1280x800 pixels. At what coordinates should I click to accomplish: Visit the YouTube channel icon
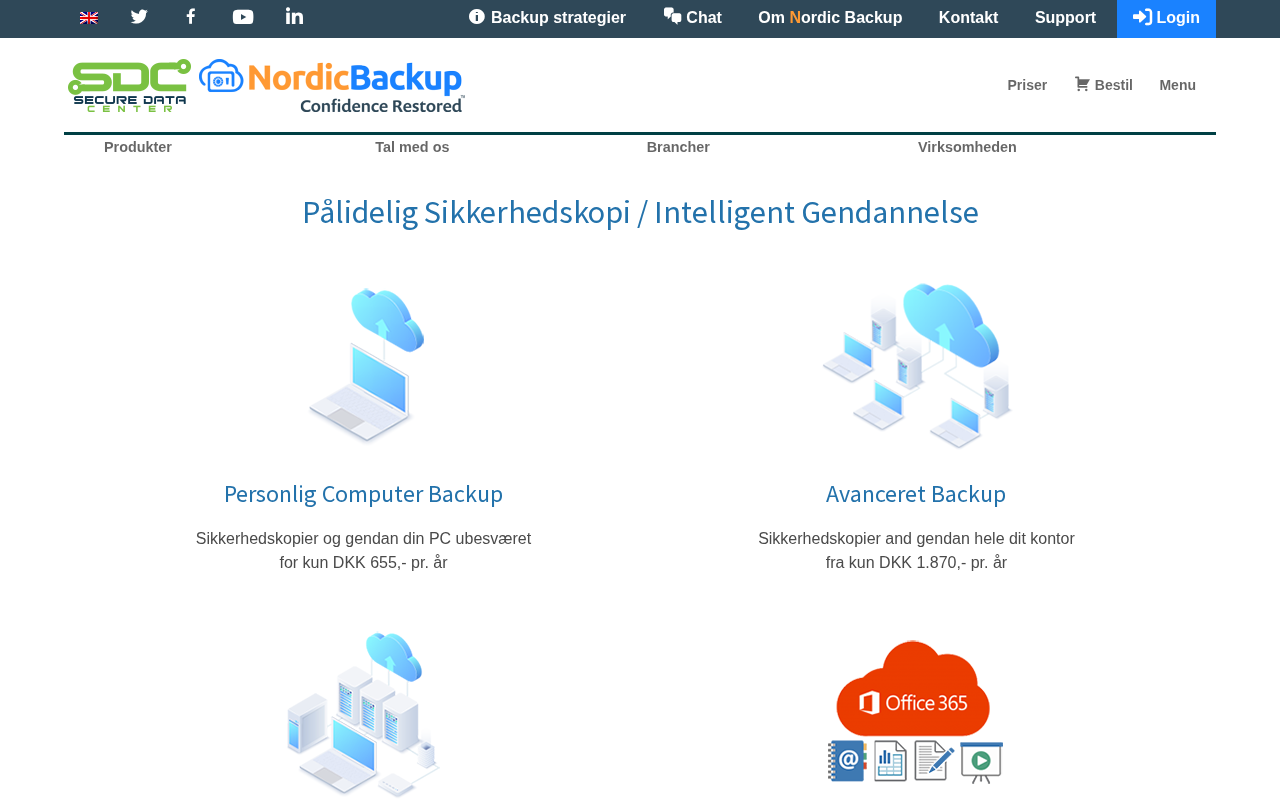click(x=243, y=17)
